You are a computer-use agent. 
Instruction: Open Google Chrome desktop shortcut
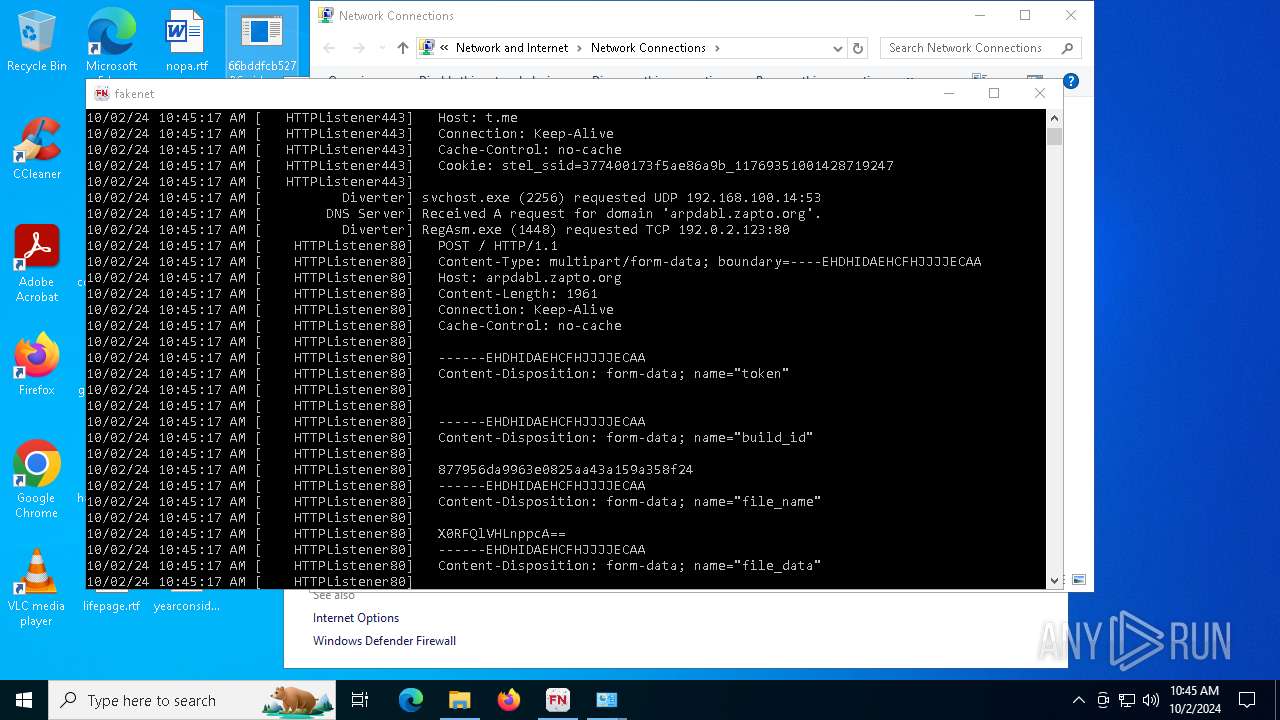point(37,479)
